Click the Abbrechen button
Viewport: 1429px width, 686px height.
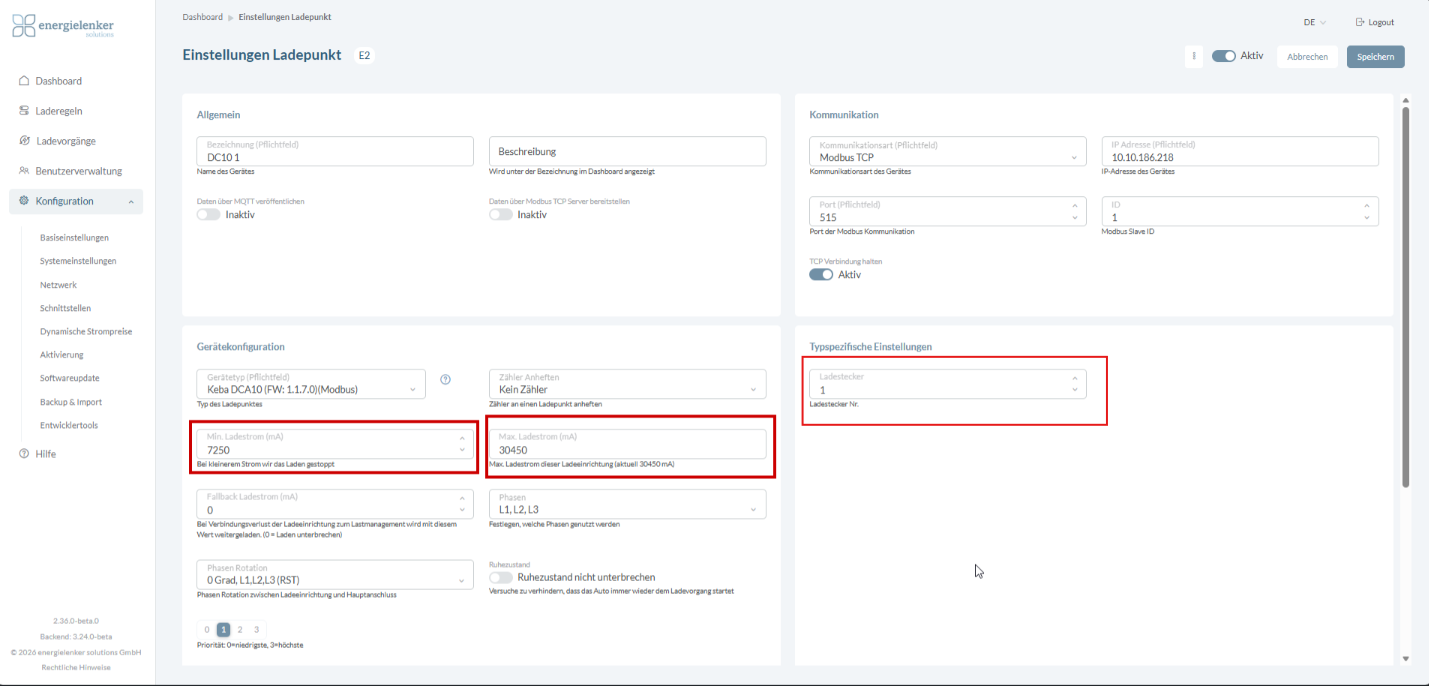pos(1307,57)
